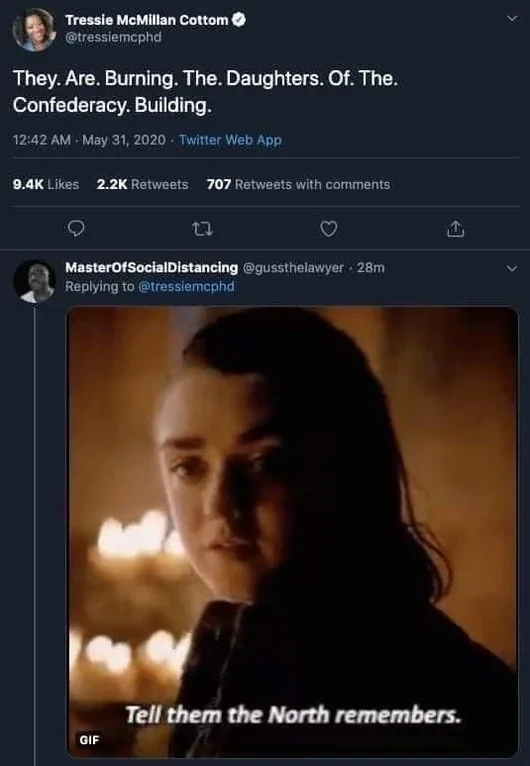Screen dimensions: 530x766
Task: Like the tweet with heart icon
Action: click(x=328, y=228)
